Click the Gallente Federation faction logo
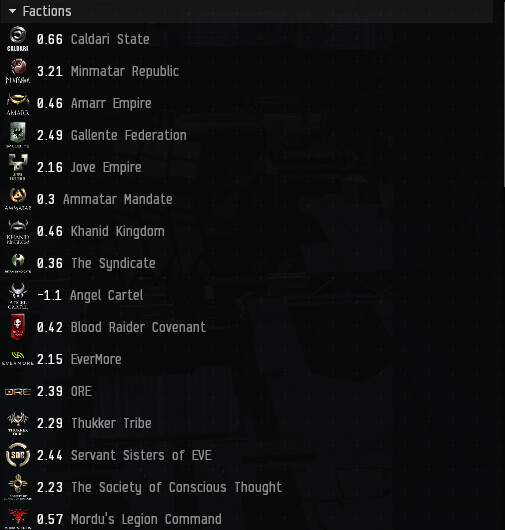 point(18,135)
